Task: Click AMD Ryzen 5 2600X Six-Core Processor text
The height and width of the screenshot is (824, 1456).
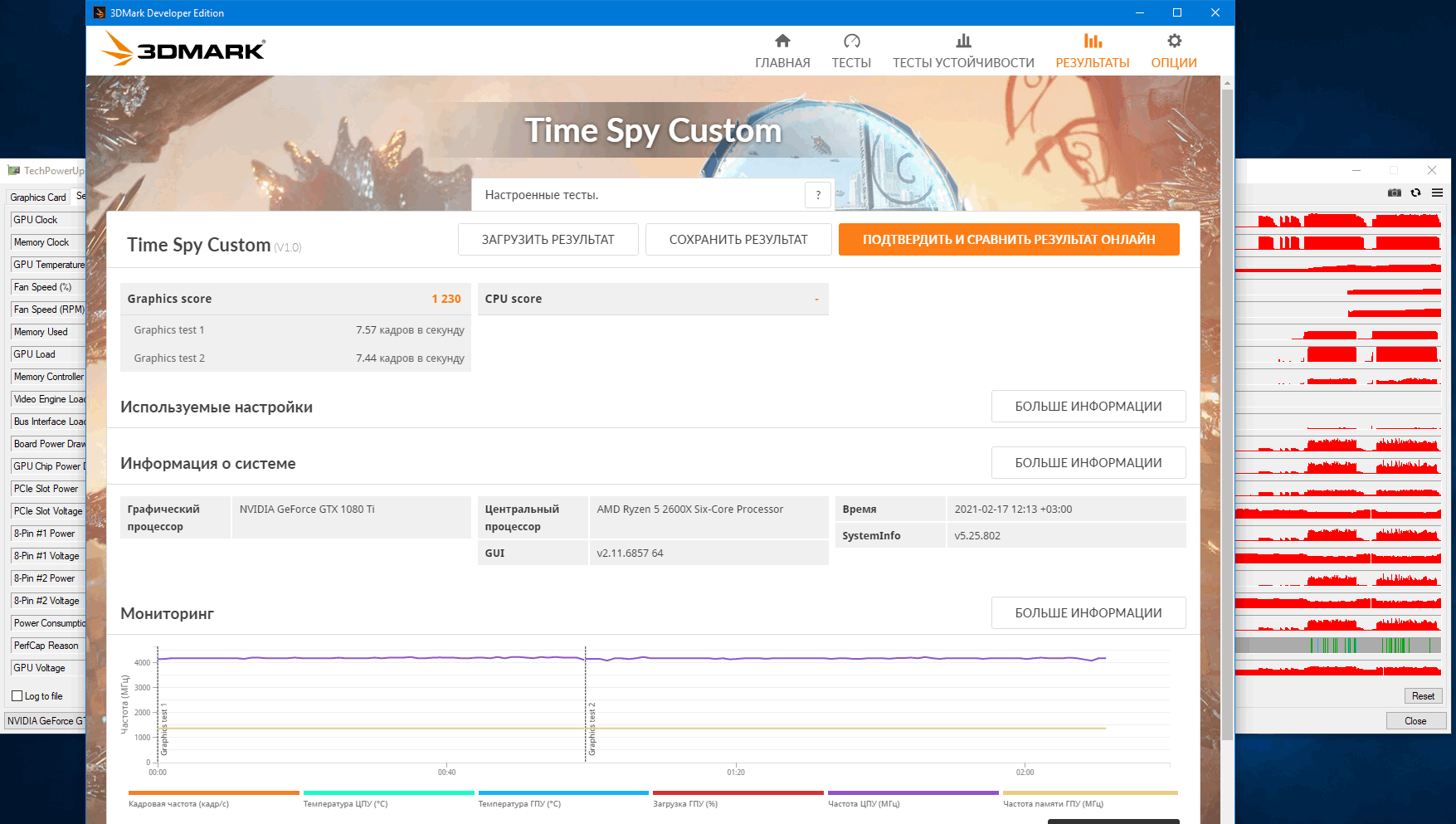Action: (x=690, y=509)
